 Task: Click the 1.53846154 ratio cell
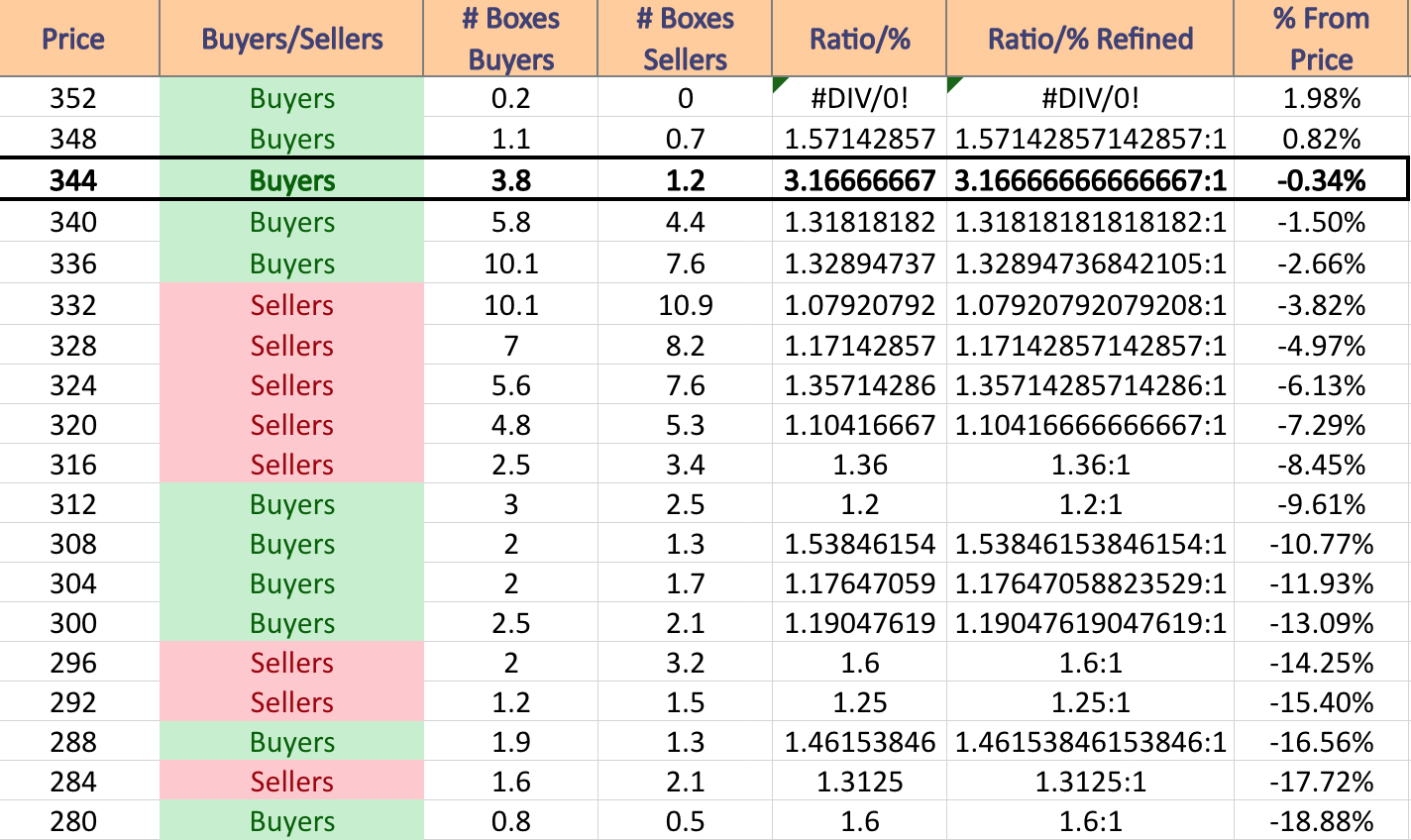859,544
